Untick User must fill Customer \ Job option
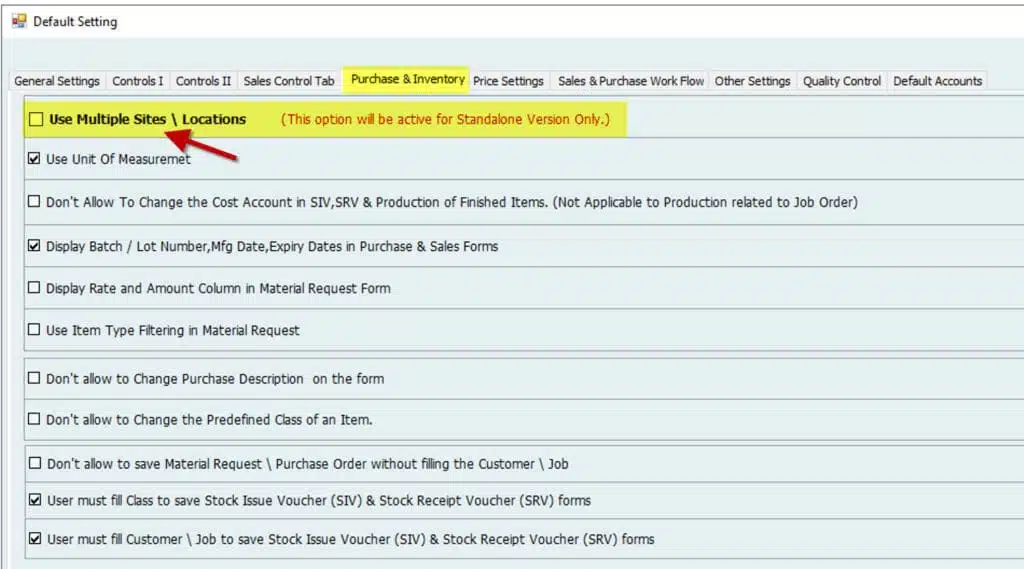The width and height of the screenshot is (1024, 569). pos(35,539)
